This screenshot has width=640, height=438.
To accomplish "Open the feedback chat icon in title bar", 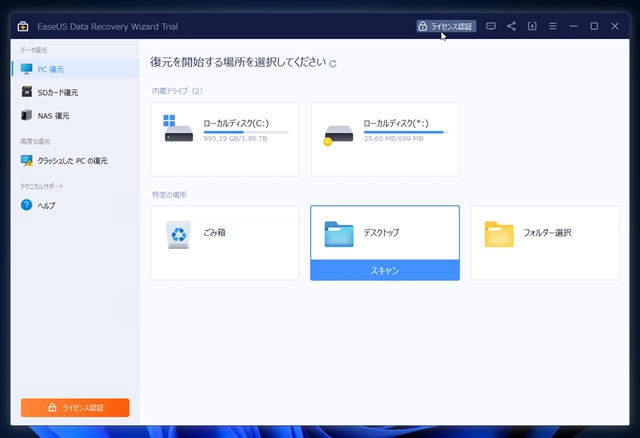I will pos(491,26).
